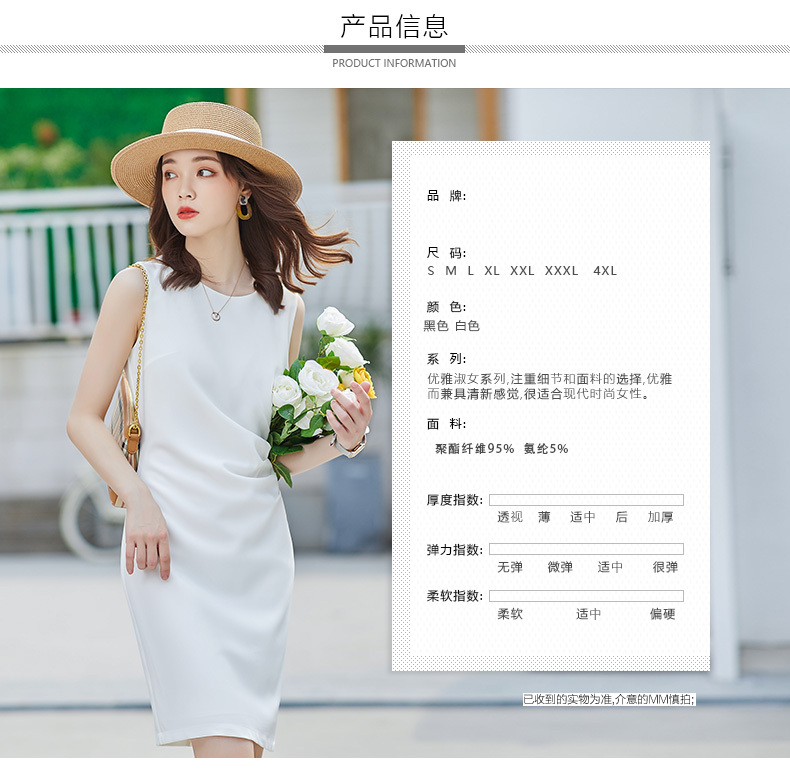
Task: Click 适中 under softness index
Action: (x=588, y=614)
